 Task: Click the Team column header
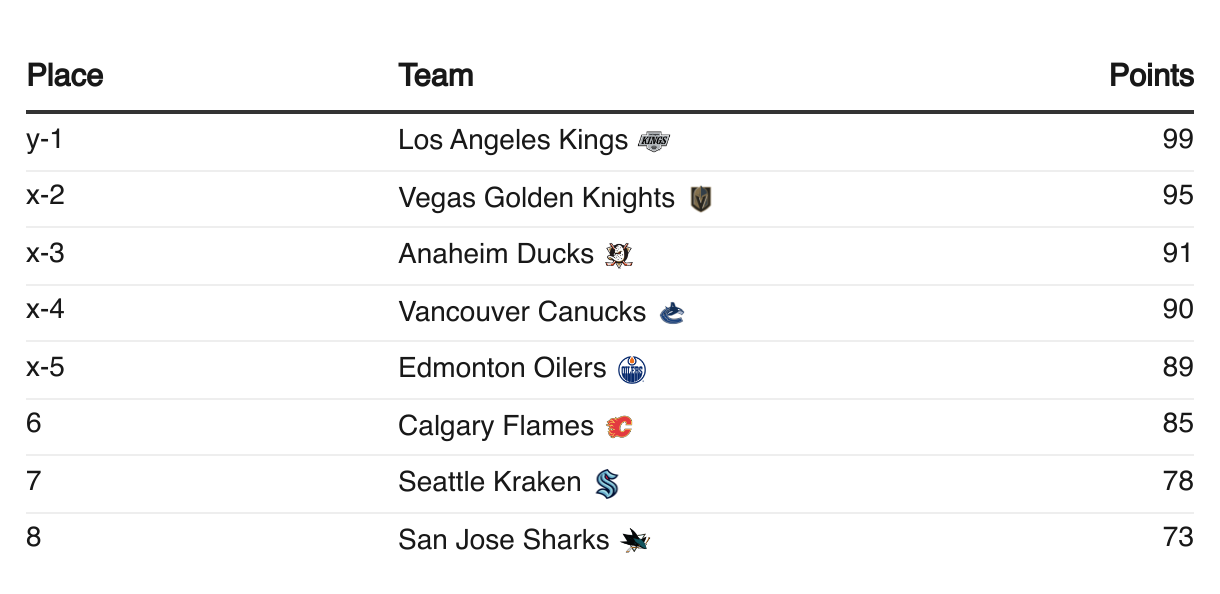(435, 75)
